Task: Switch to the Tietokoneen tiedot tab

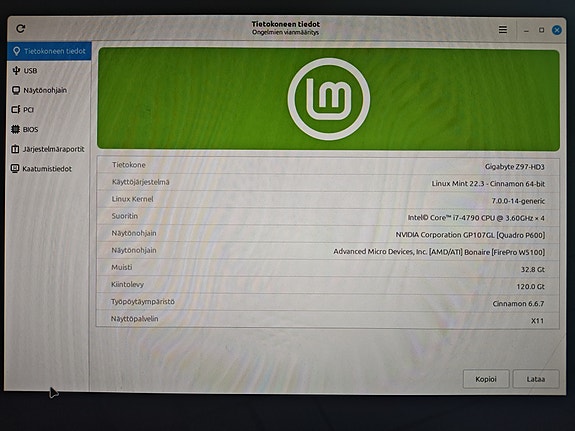Action: (x=50, y=51)
